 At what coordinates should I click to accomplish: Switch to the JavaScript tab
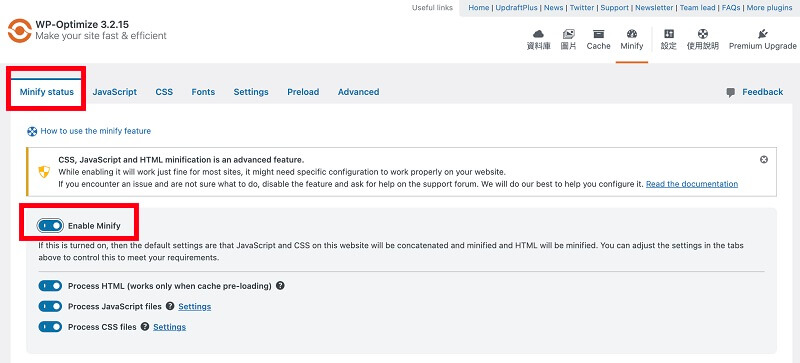point(115,92)
